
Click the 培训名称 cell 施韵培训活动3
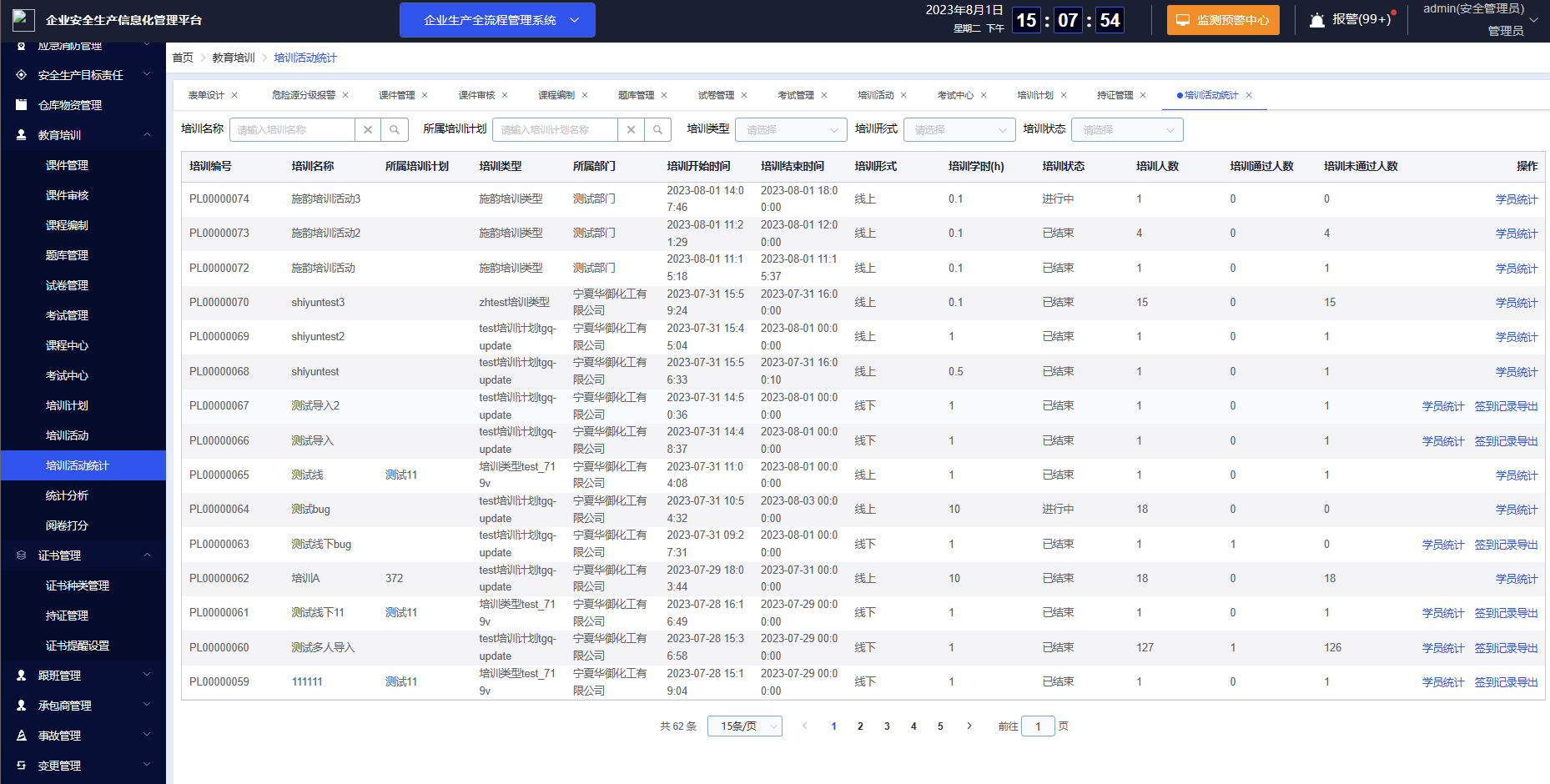click(326, 199)
